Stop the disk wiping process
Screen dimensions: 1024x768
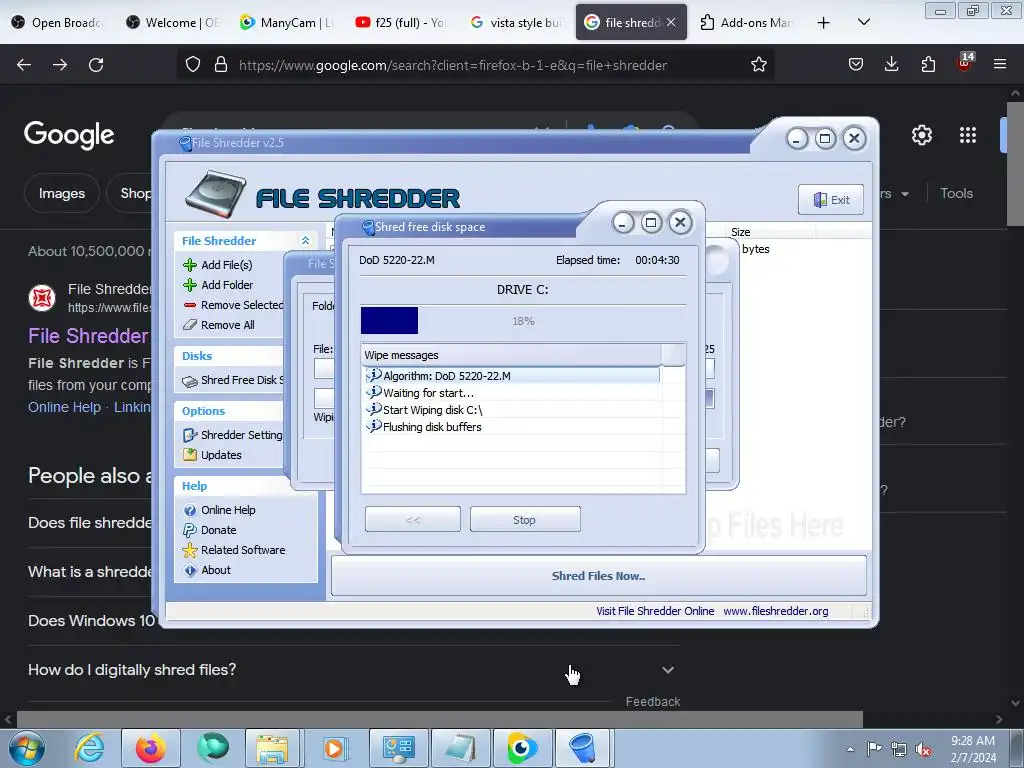point(524,520)
